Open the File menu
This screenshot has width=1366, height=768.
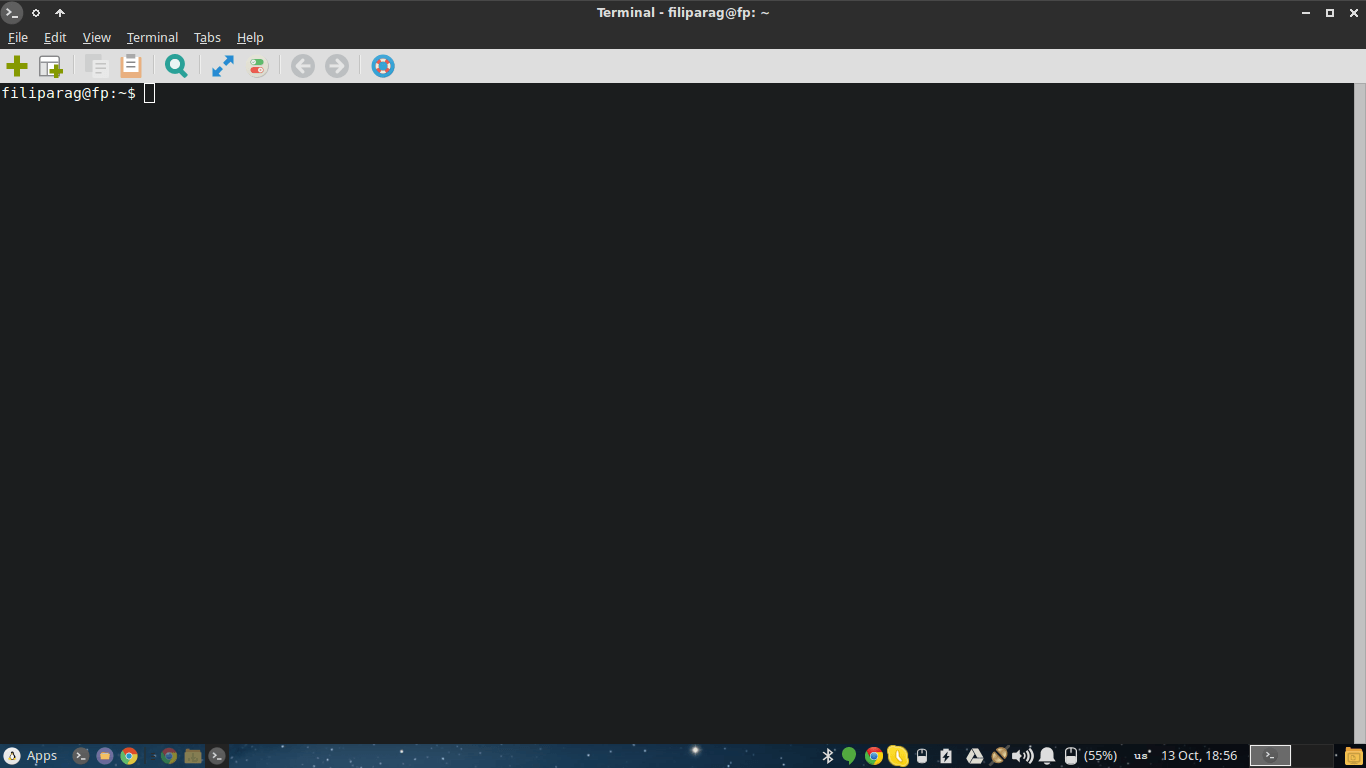(x=18, y=37)
